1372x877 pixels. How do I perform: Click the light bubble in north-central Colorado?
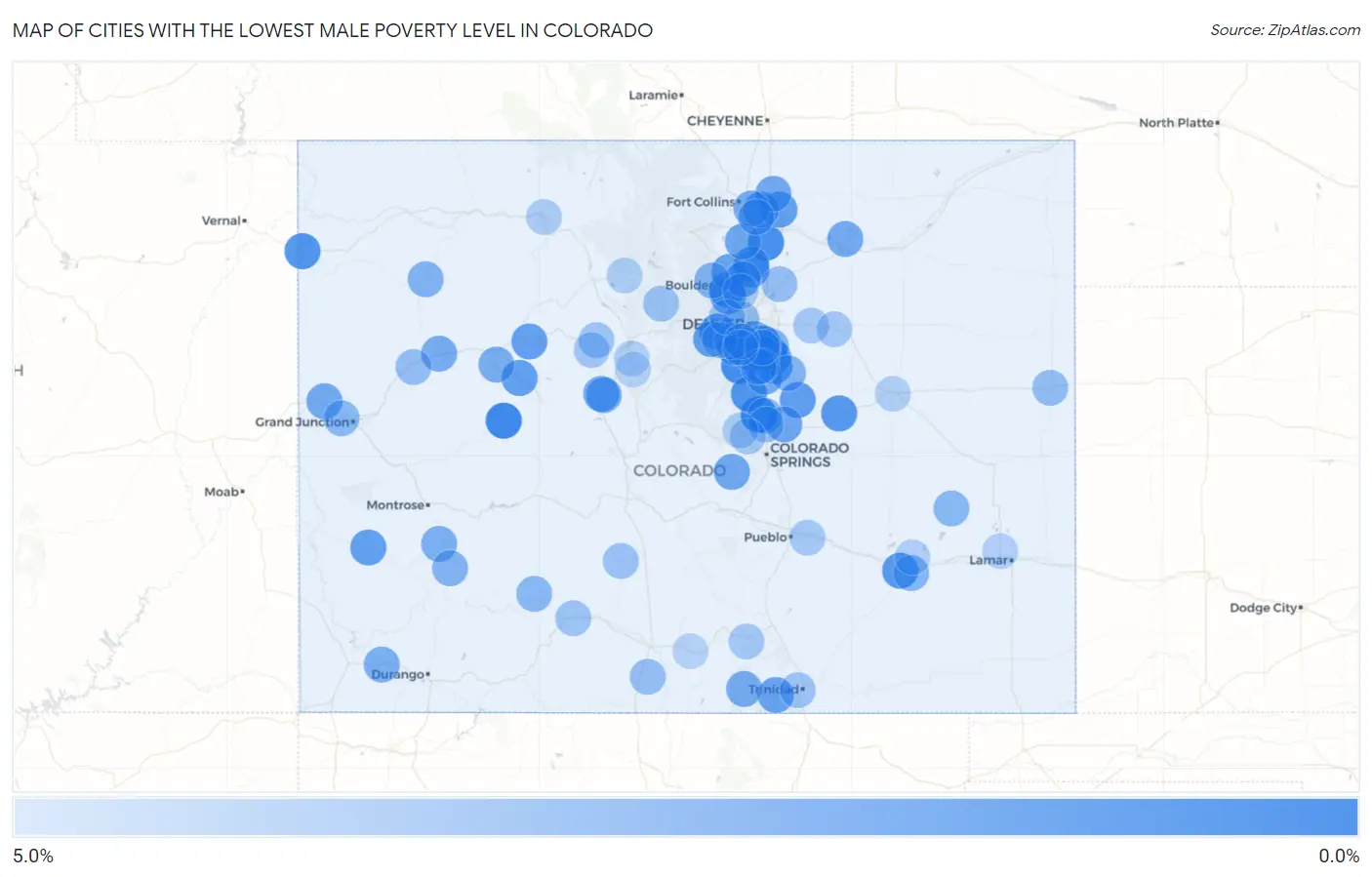pos(544,217)
